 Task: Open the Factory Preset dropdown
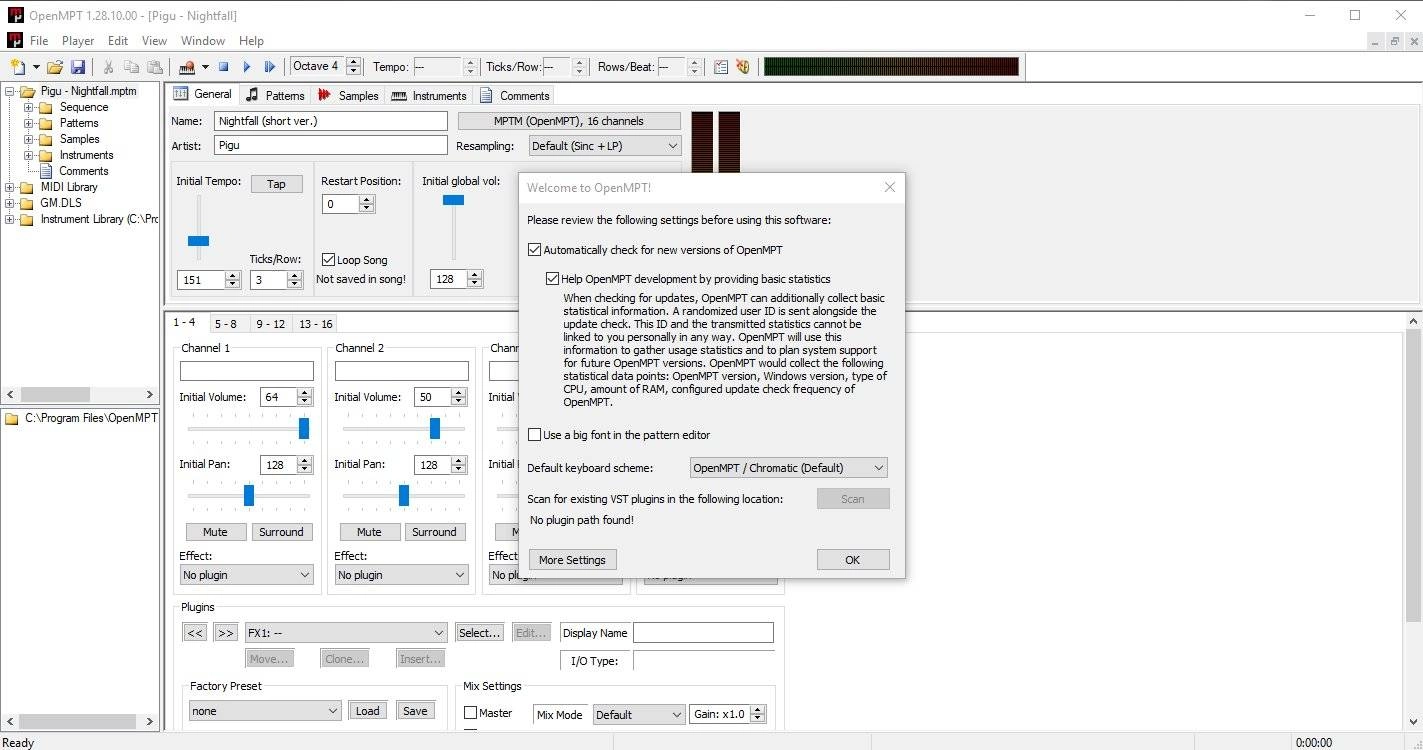[x=265, y=711]
